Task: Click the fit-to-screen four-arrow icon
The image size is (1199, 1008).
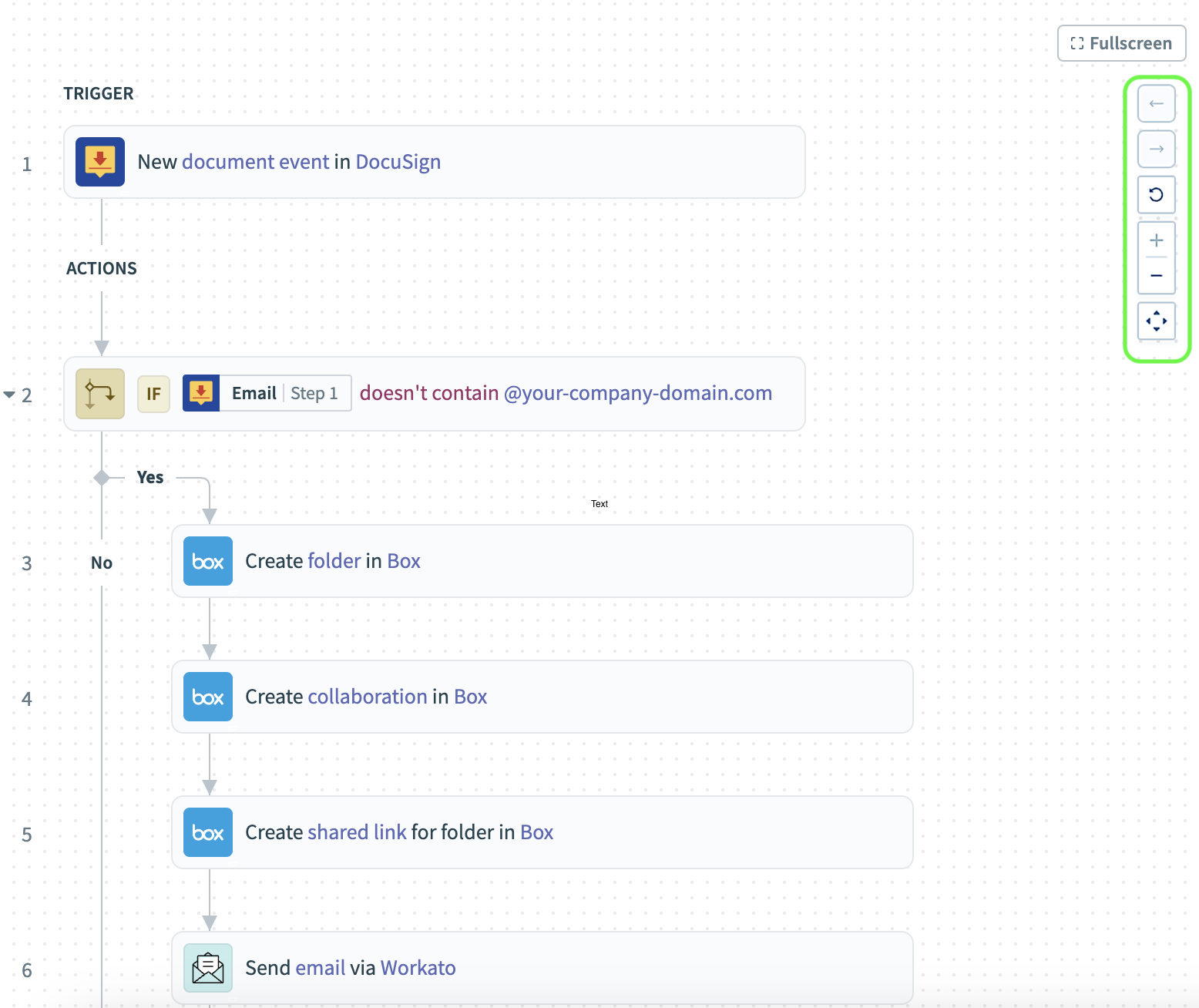Action: [x=1157, y=321]
